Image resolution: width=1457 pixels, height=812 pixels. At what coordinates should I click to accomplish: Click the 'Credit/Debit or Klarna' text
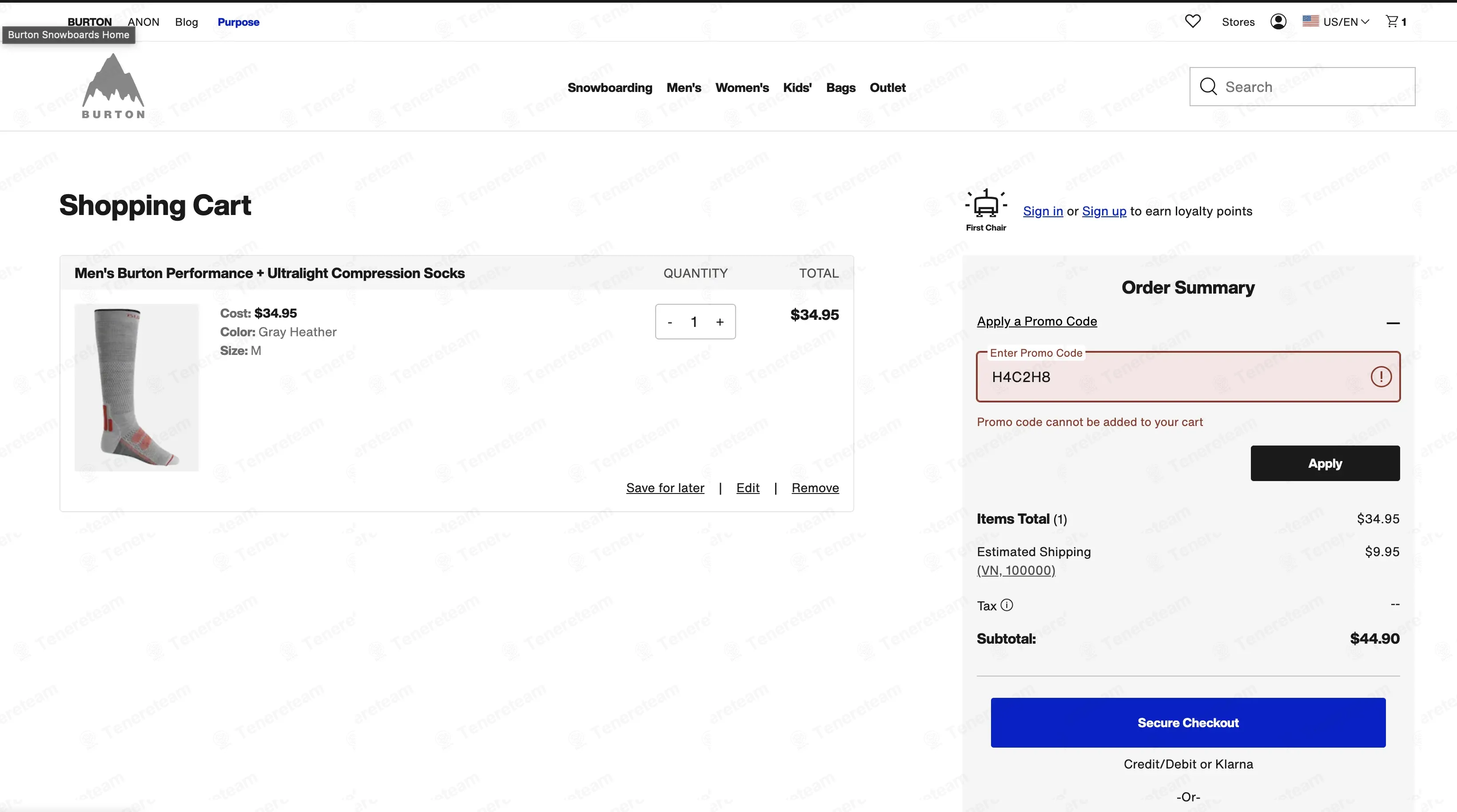click(1188, 764)
